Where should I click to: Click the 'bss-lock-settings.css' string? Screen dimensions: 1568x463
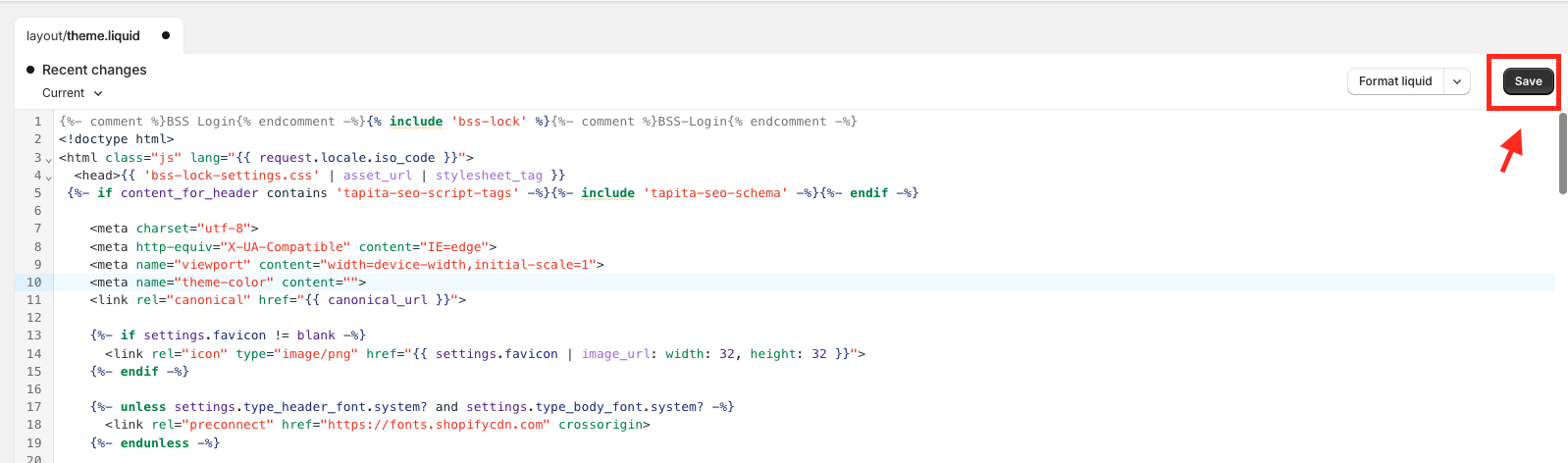tap(232, 176)
